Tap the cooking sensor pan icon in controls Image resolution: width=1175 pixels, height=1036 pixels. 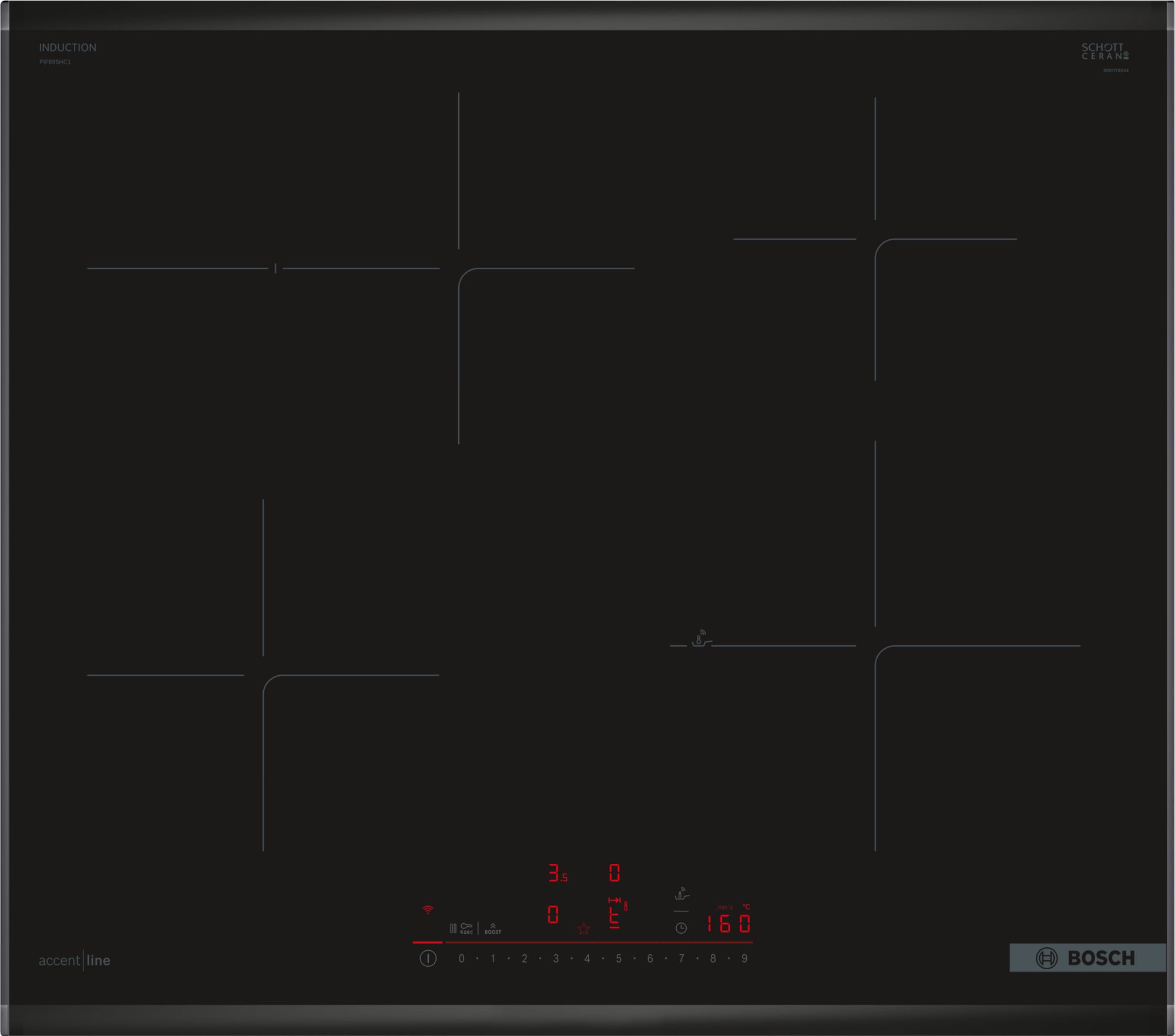point(681,894)
